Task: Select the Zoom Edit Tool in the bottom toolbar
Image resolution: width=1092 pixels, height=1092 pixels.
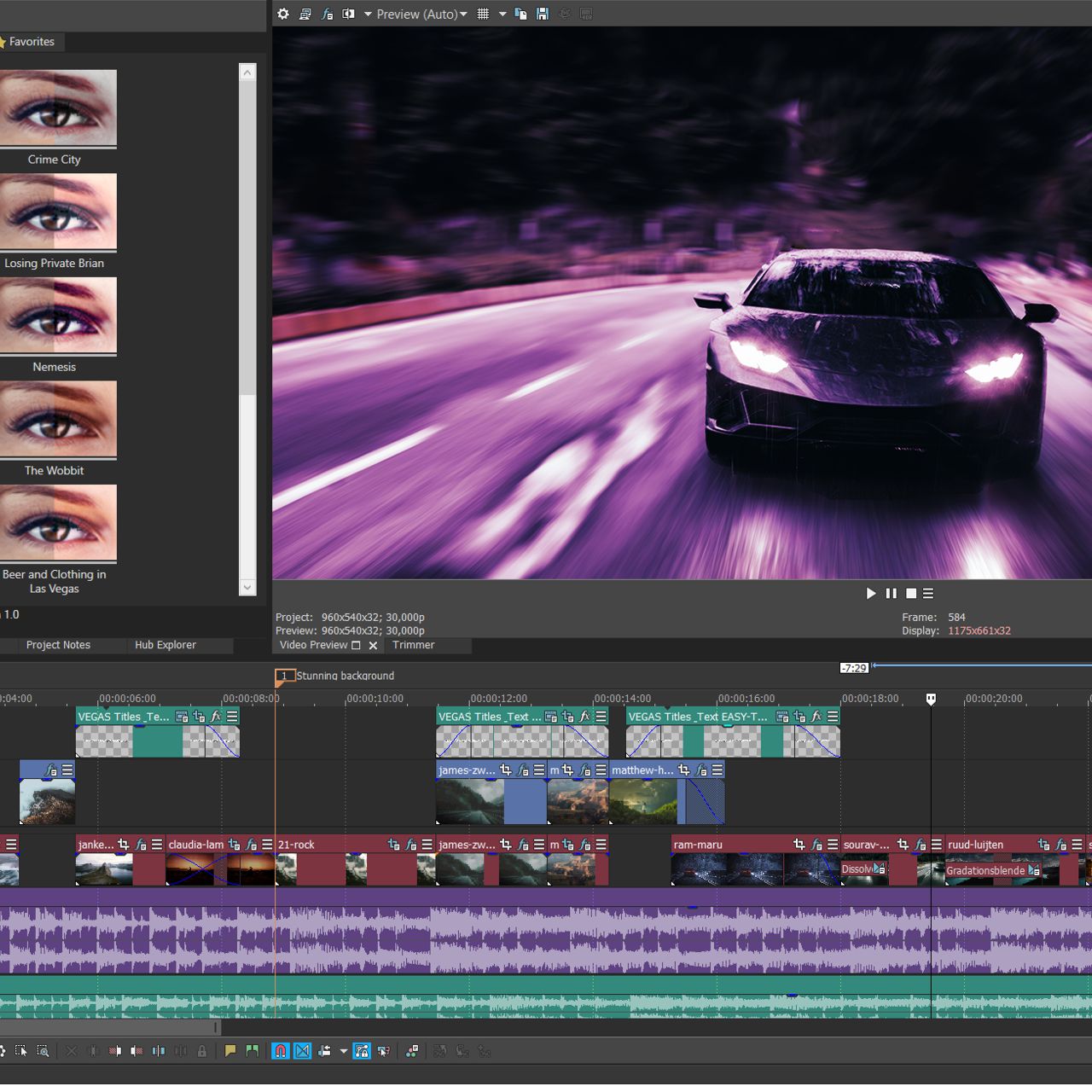Action: pos(43,1050)
